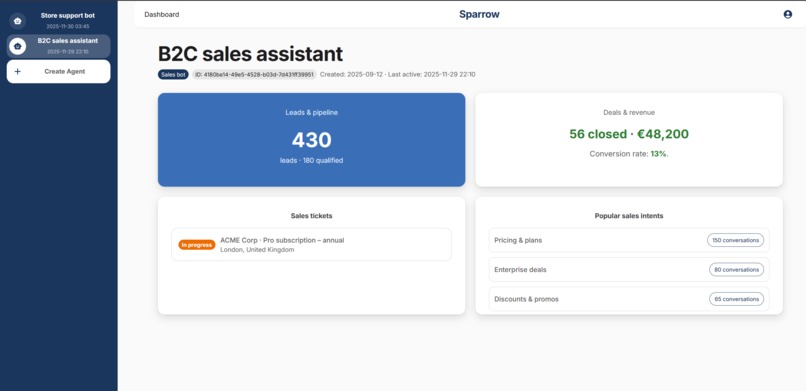Screen dimensions: 806x391
Task: Click the Create Agent button
Action: (x=59, y=71)
